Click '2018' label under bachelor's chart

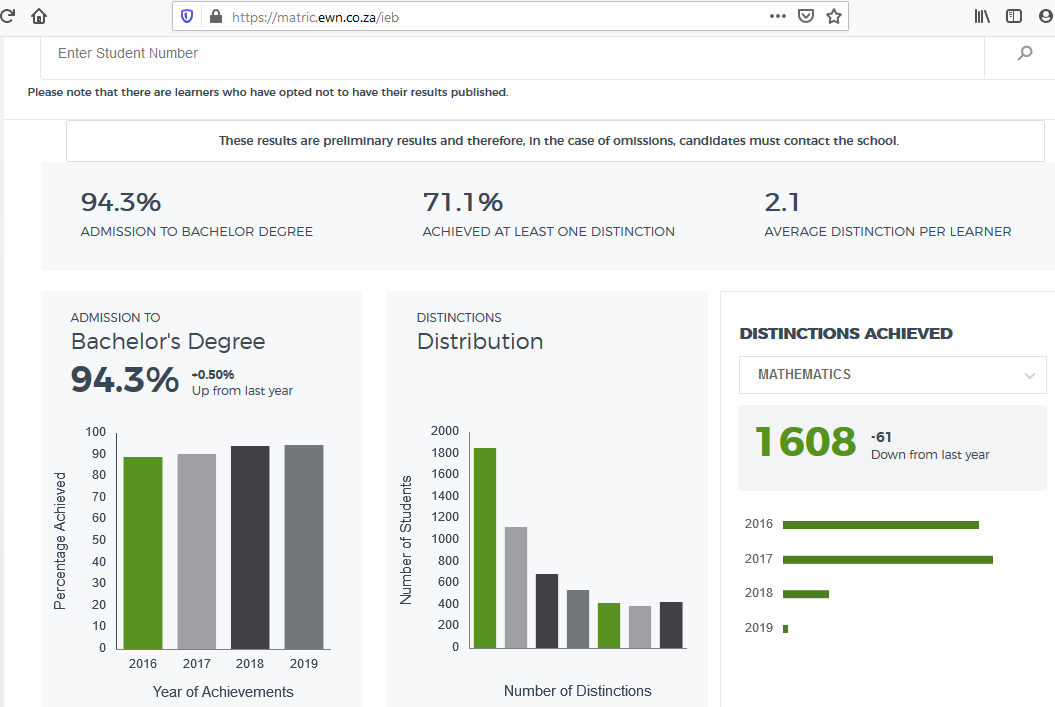(250, 663)
